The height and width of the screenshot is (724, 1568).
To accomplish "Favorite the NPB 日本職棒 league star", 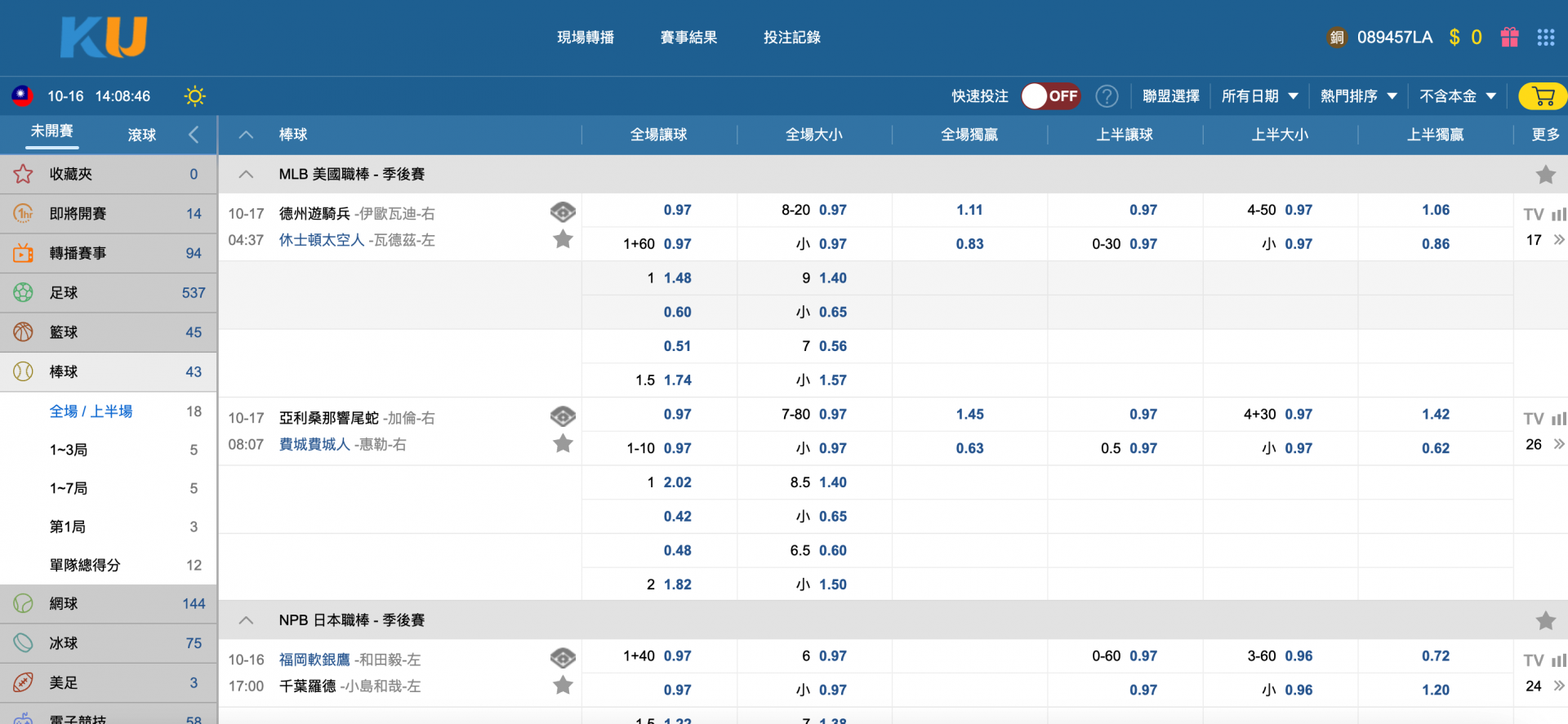I will (x=1545, y=620).
